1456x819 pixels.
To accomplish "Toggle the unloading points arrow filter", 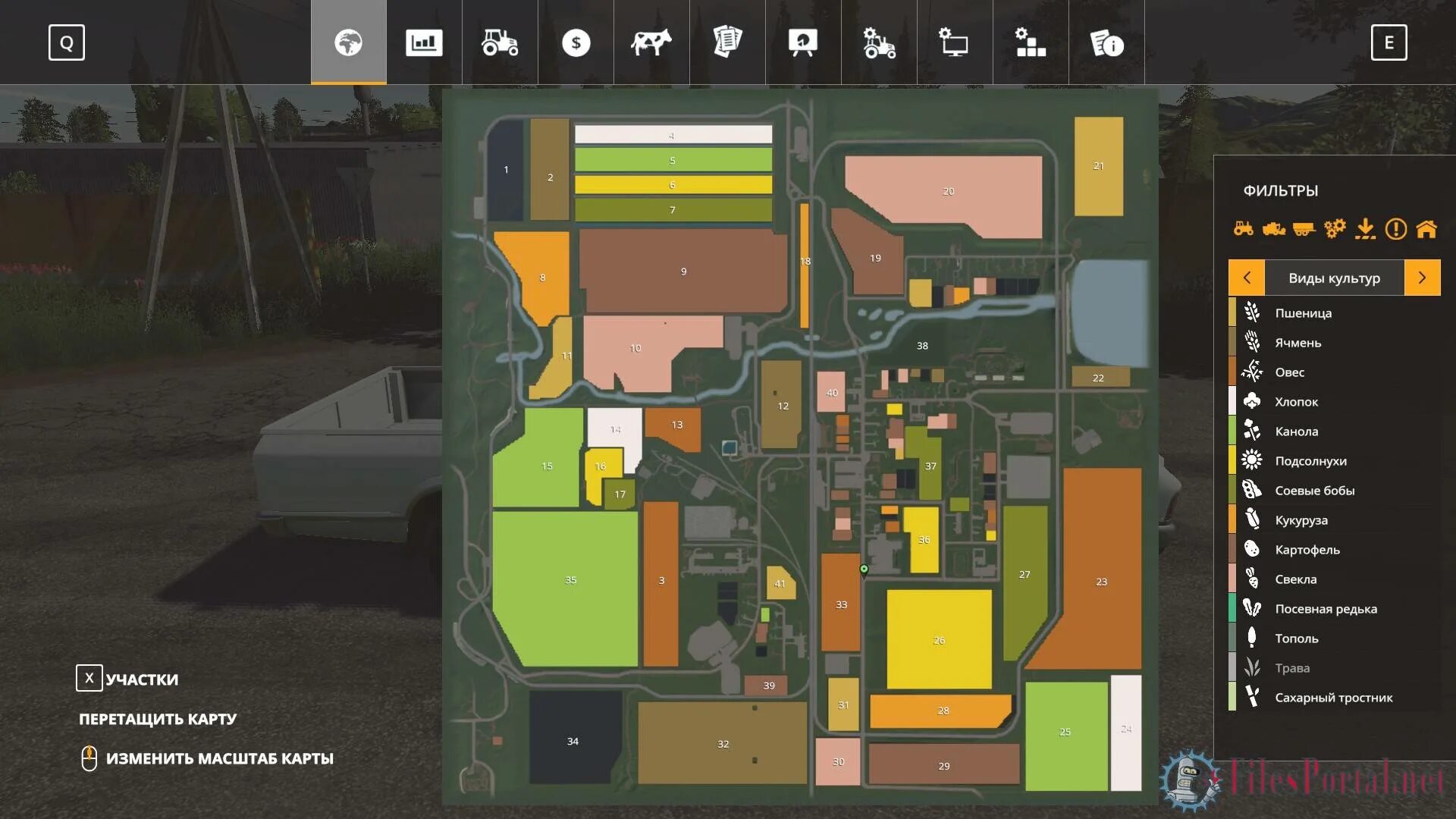I will 1365,228.
